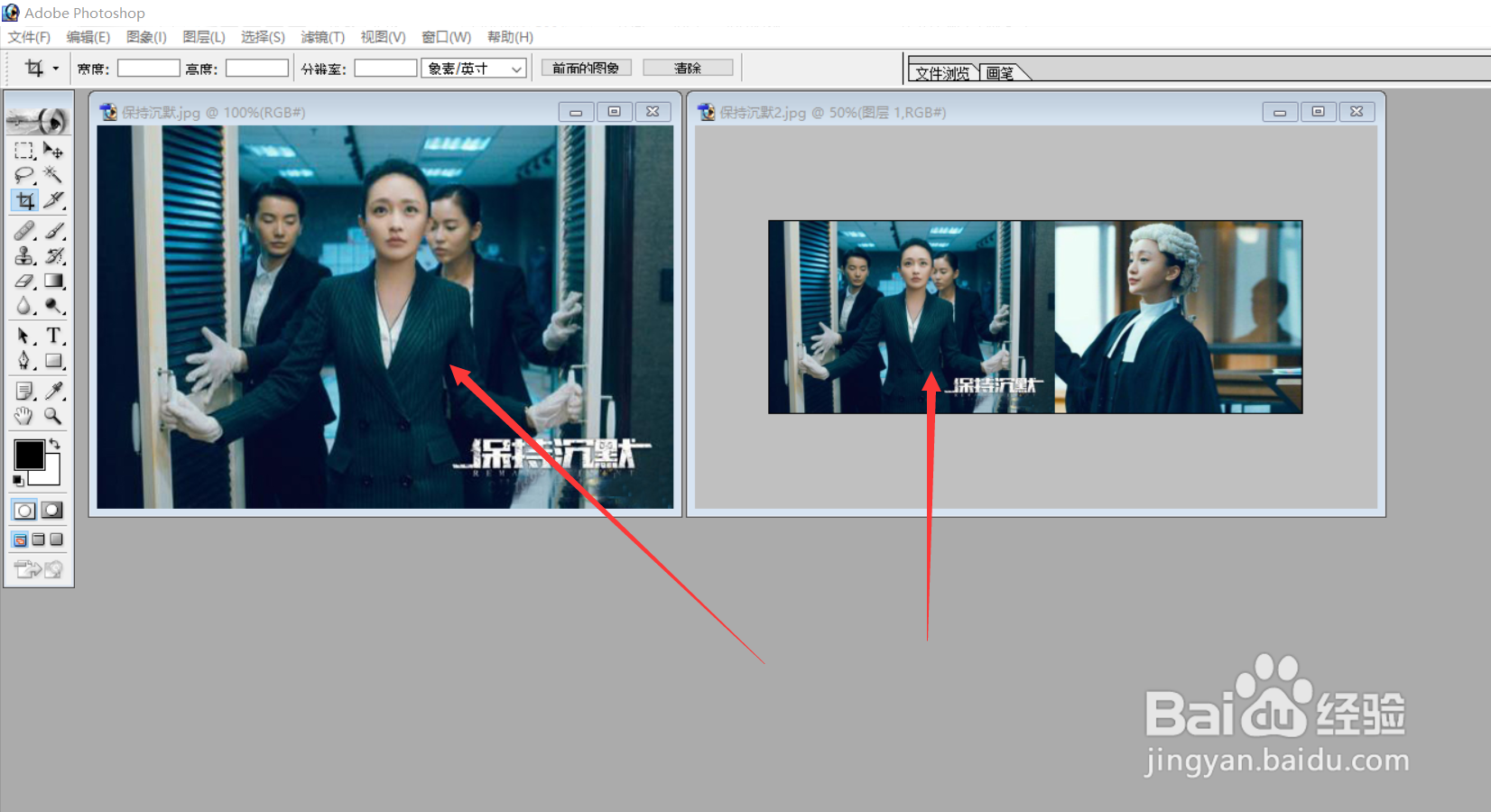Switch to Quick Mask mode

click(52, 511)
